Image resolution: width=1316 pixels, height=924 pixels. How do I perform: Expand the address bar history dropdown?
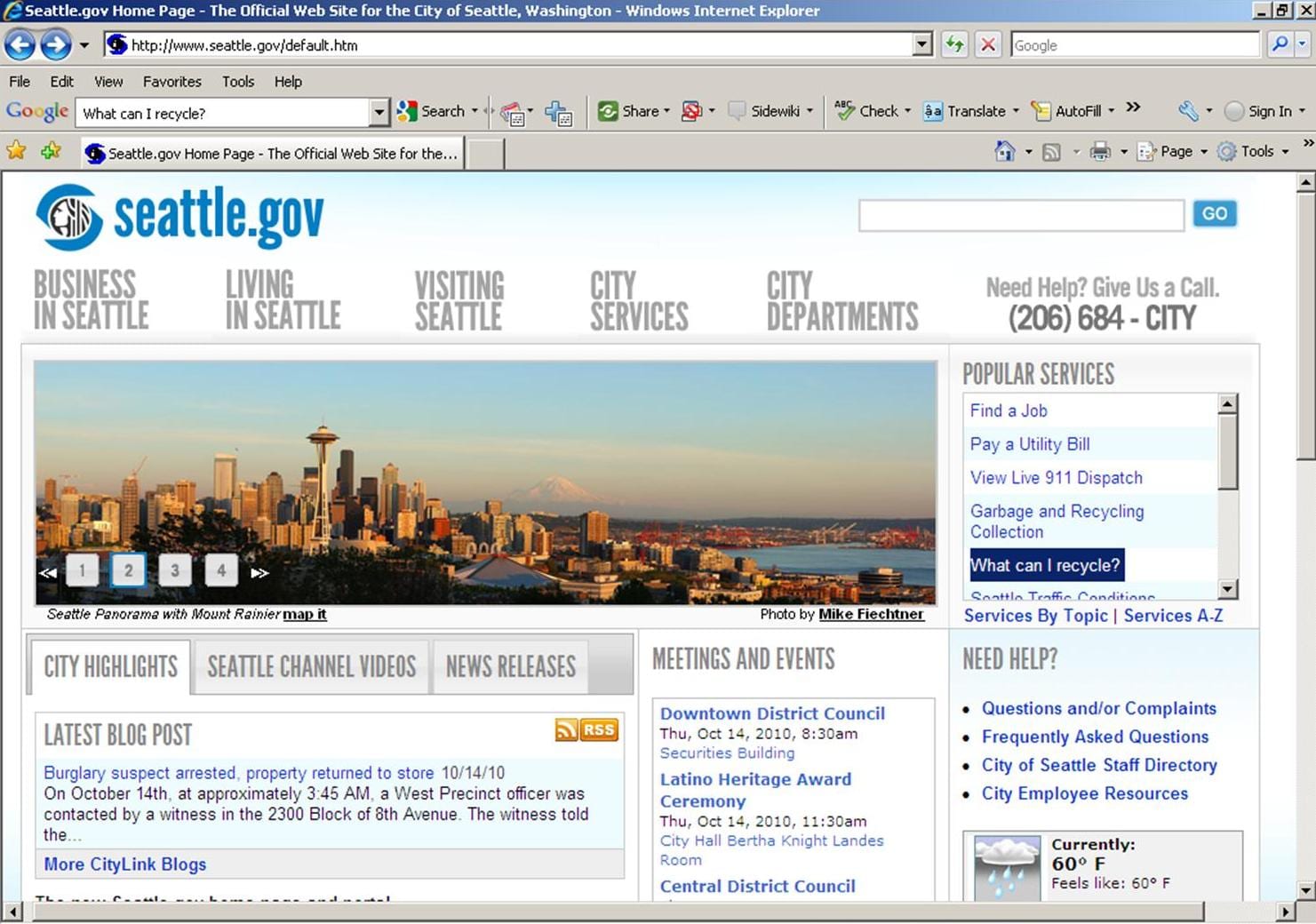point(922,44)
